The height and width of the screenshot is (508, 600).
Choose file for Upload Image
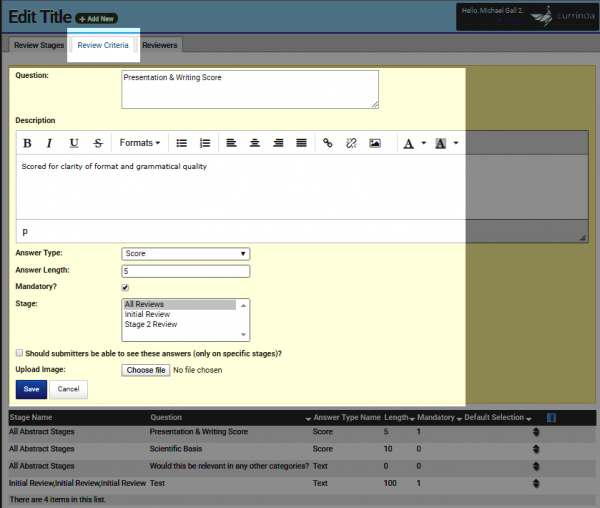click(146, 370)
